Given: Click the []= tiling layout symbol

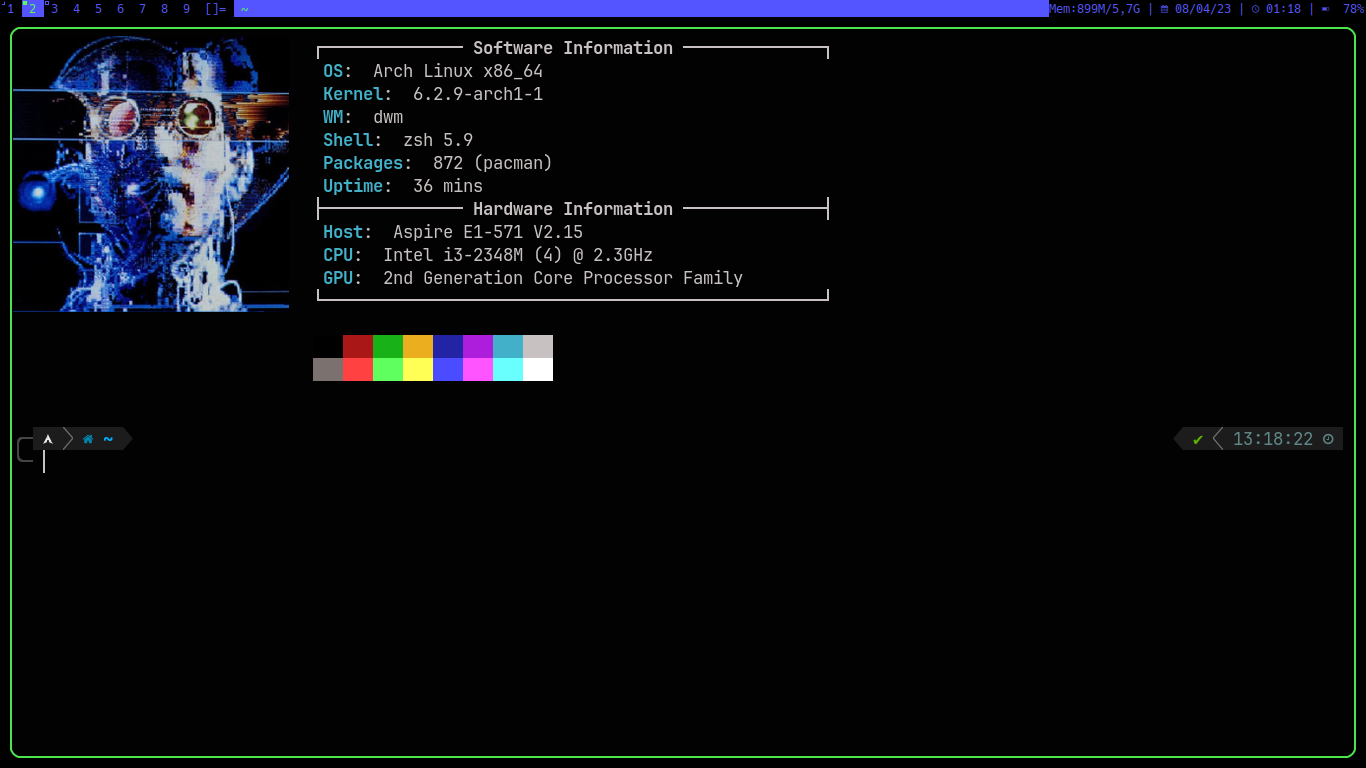Looking at the screenshot, I should [215, 9].
